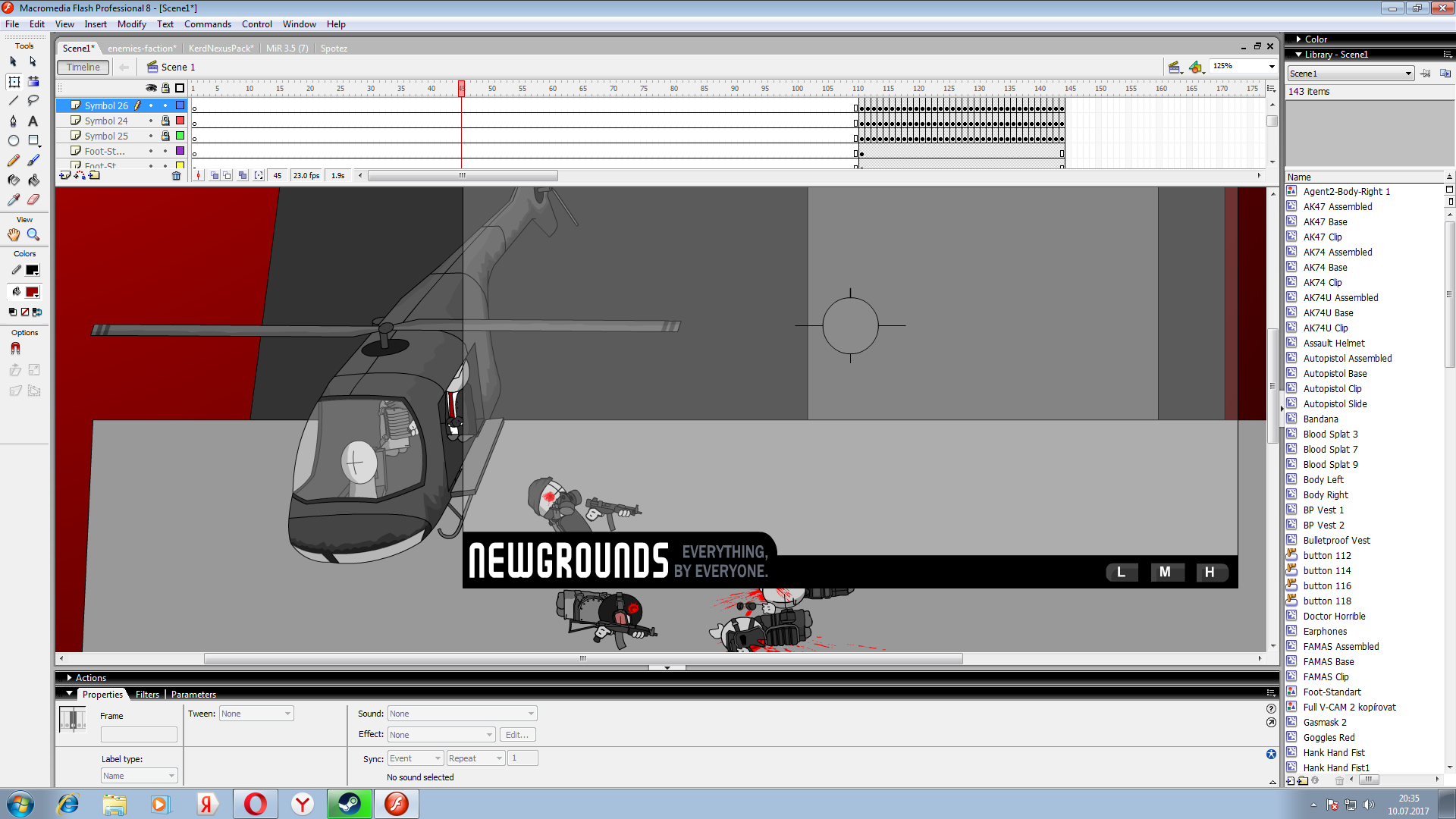Click the Swap Colors icon
The height and width of the screenshot is (819, 1456).
point(37,312)
